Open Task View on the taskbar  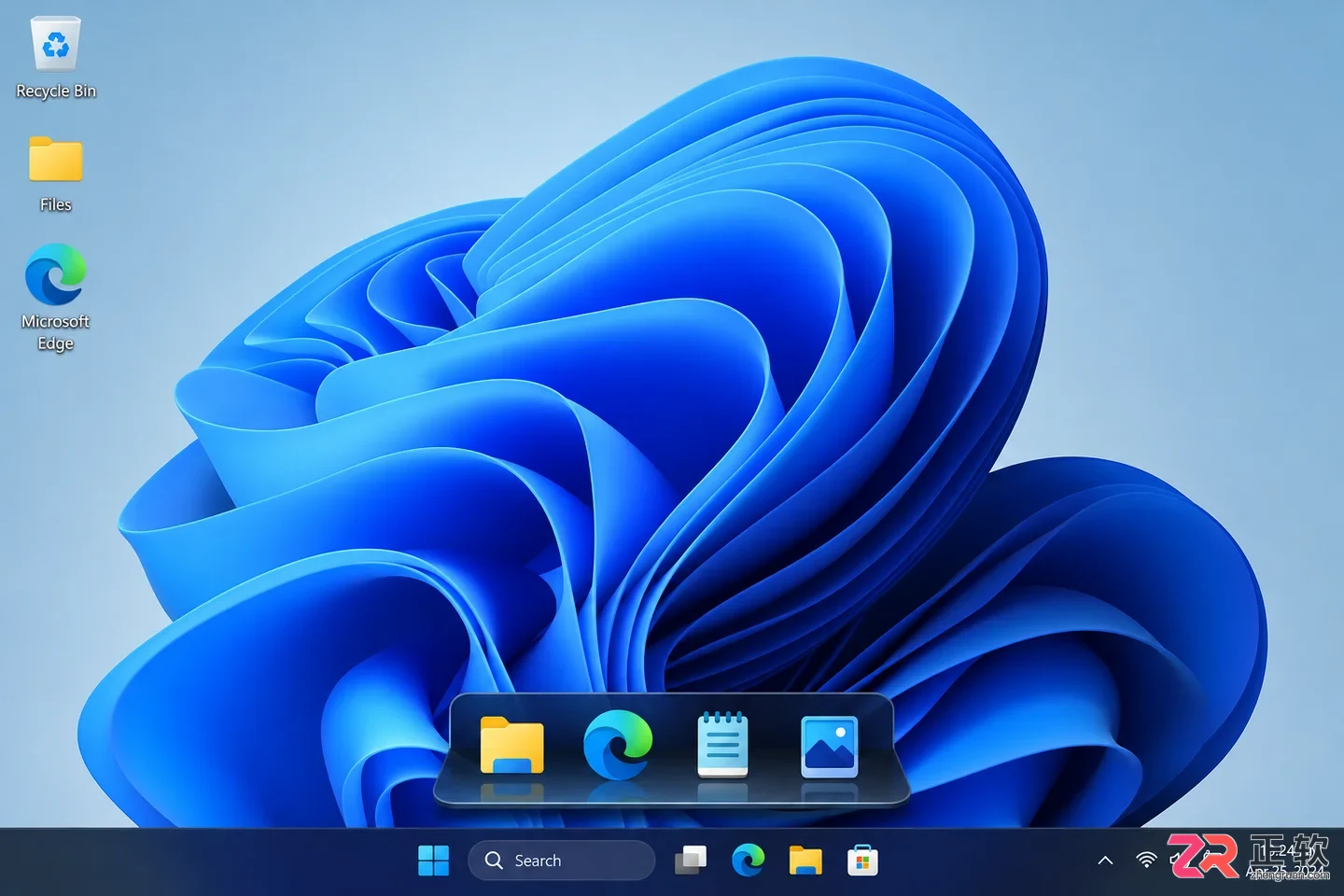tap(691, 861)
